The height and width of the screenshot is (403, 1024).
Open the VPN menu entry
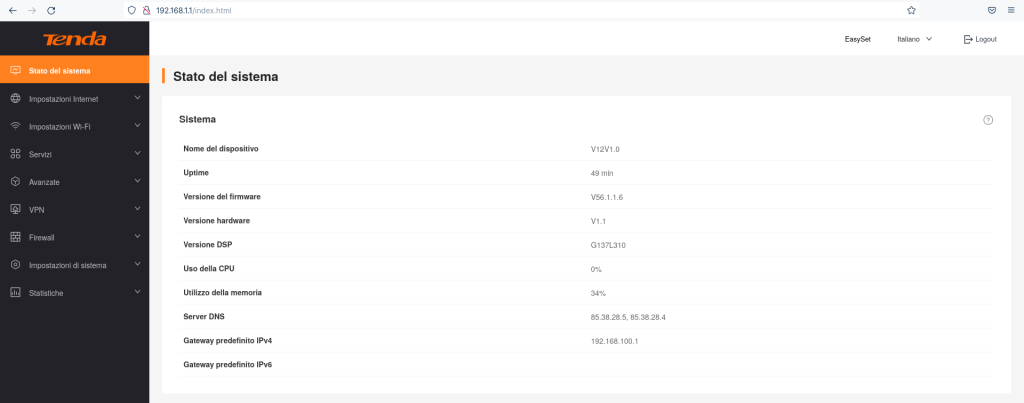click(x=37, y=210)
